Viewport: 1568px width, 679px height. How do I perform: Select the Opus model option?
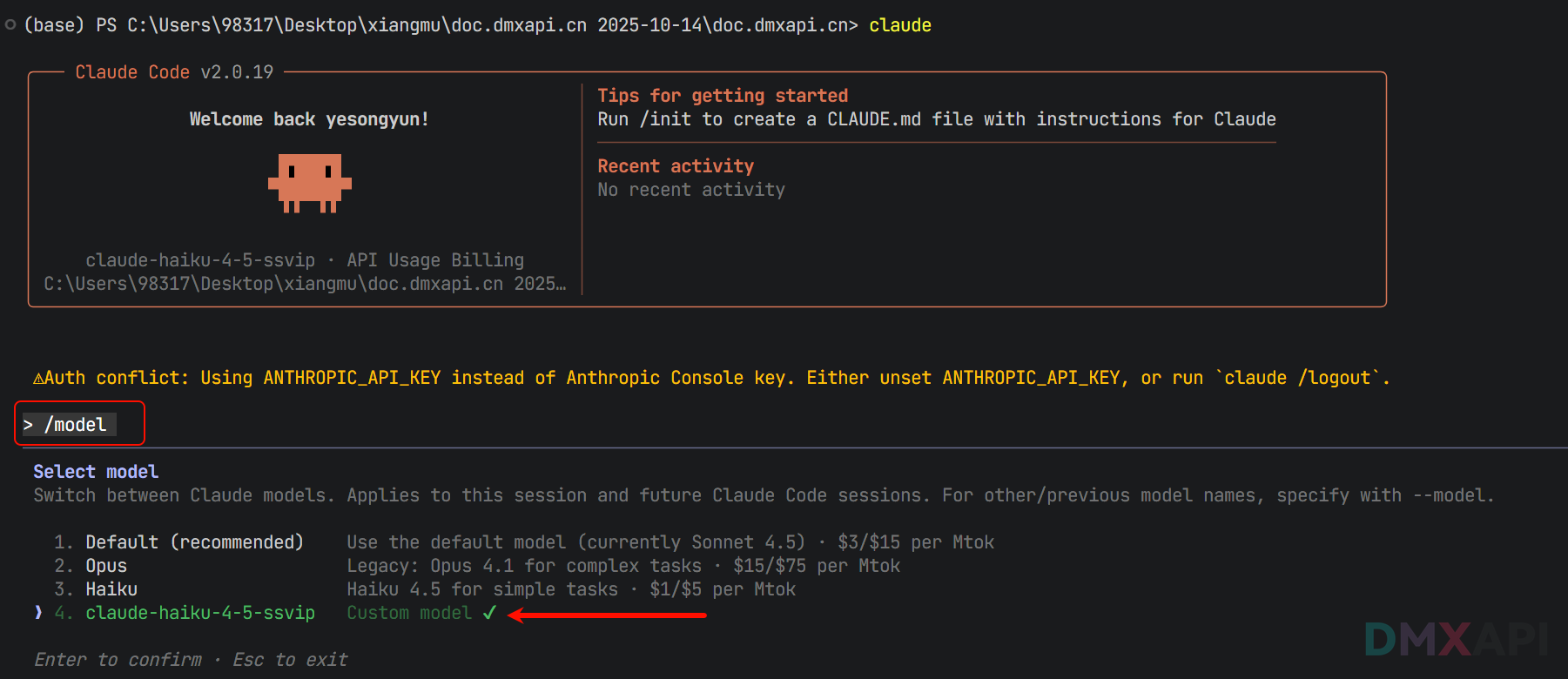click(106, 566)
